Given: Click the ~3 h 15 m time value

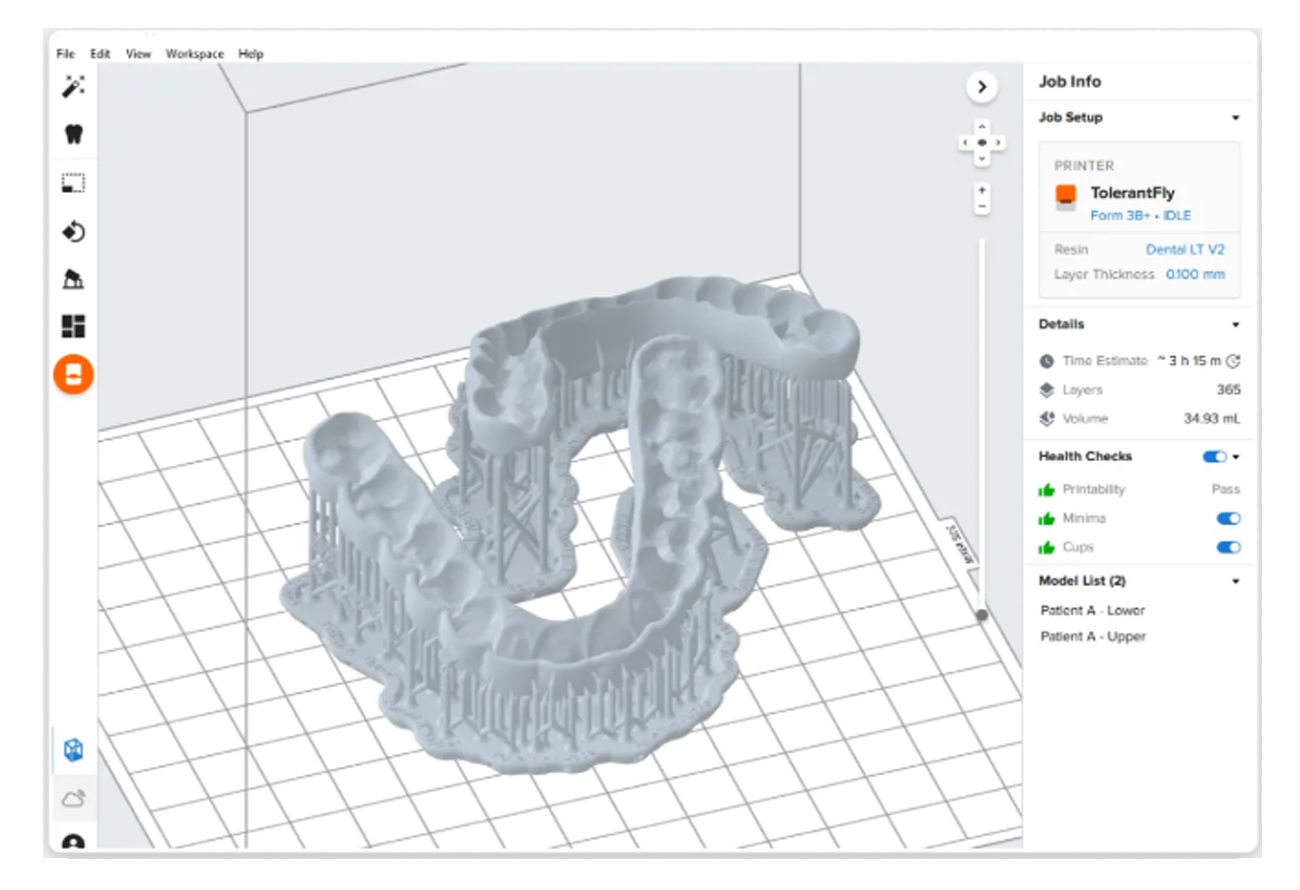Looking at the screenshot, I should (x=1190, y=361).
